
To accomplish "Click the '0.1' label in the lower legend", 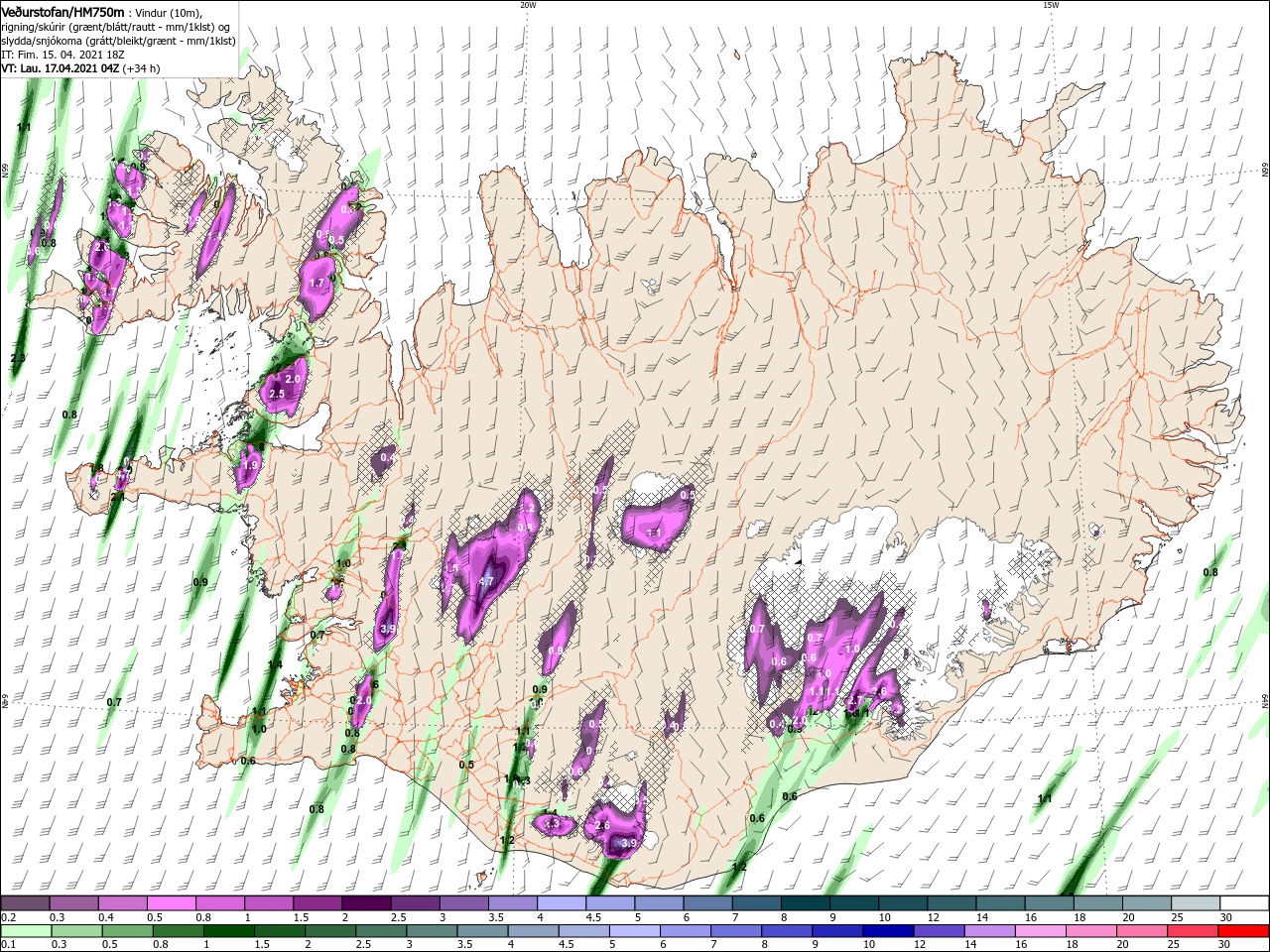I will (x=8, y=945).
